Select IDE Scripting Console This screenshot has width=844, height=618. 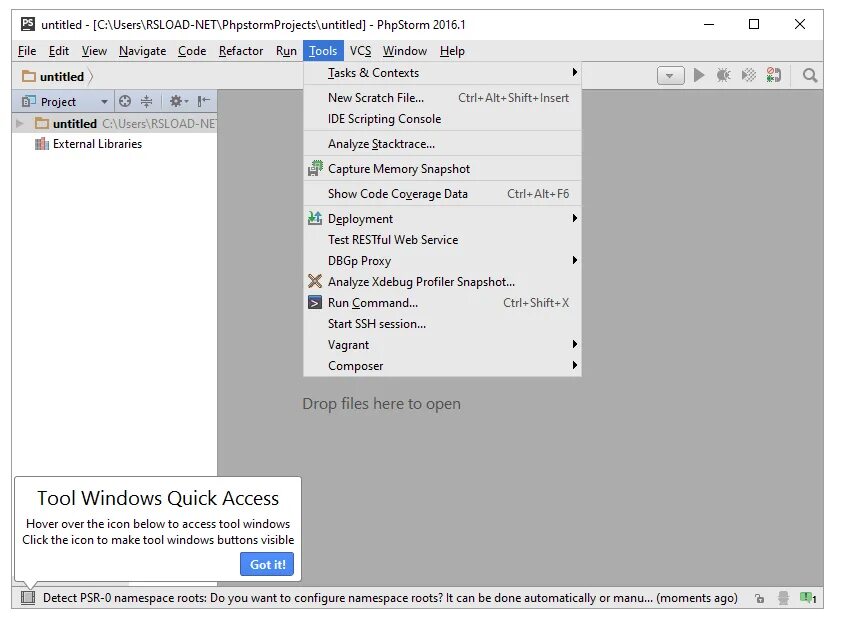(x=442, y=119)
